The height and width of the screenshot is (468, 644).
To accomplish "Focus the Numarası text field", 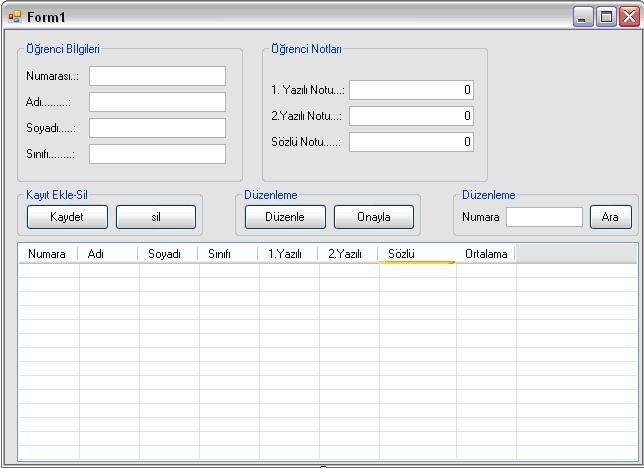I will point(157,76).
